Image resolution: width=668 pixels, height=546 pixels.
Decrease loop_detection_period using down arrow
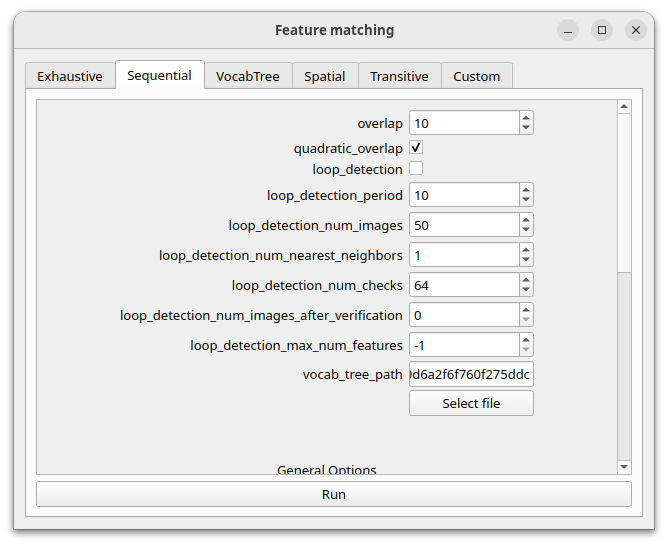[x=526, y=200]
